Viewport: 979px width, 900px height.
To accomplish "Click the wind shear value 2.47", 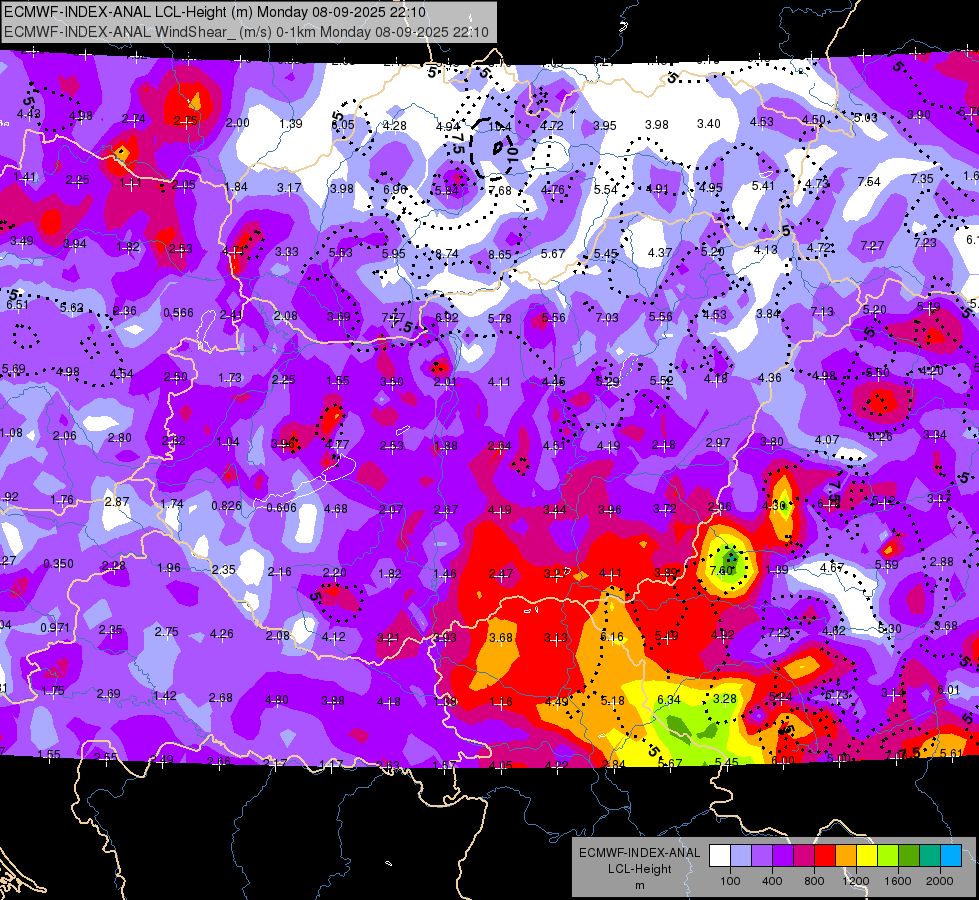I will pyautogui.click(x=501, y=573).
